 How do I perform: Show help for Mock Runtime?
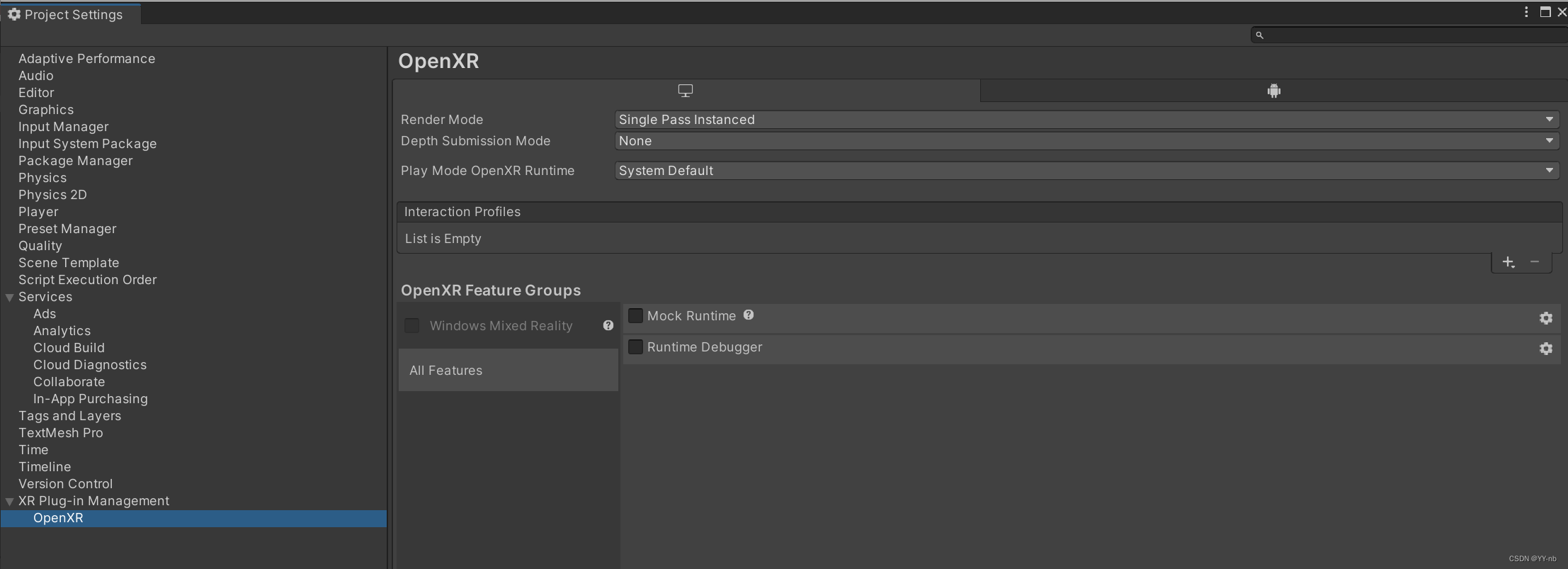(x=749, y=315)
